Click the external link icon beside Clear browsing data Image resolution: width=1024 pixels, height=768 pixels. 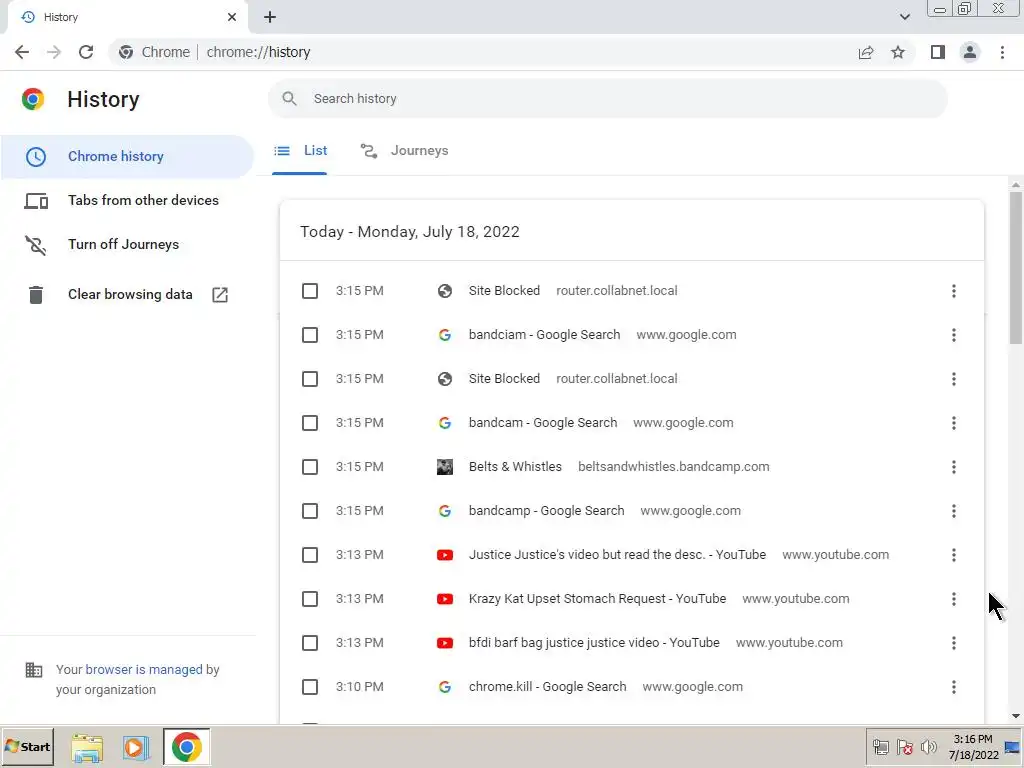point(220,295)
